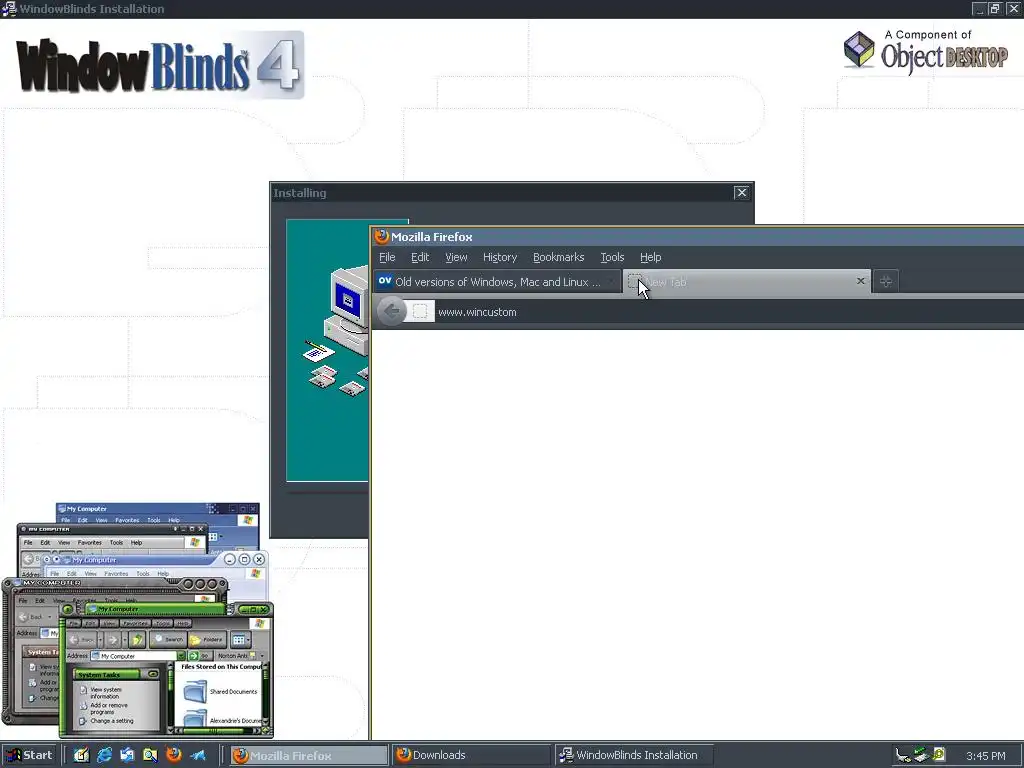Switch to WindowBlinds Installation taskbar button
The width and height of the screenshot is (1024, 768).
tap(633, 755)
